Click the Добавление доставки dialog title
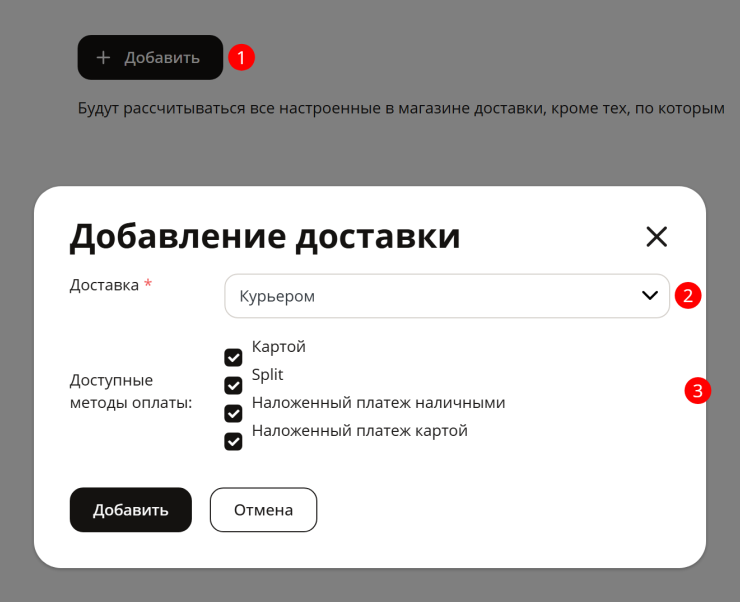Screen dimensions: 740x602 [x=265, y=236]
